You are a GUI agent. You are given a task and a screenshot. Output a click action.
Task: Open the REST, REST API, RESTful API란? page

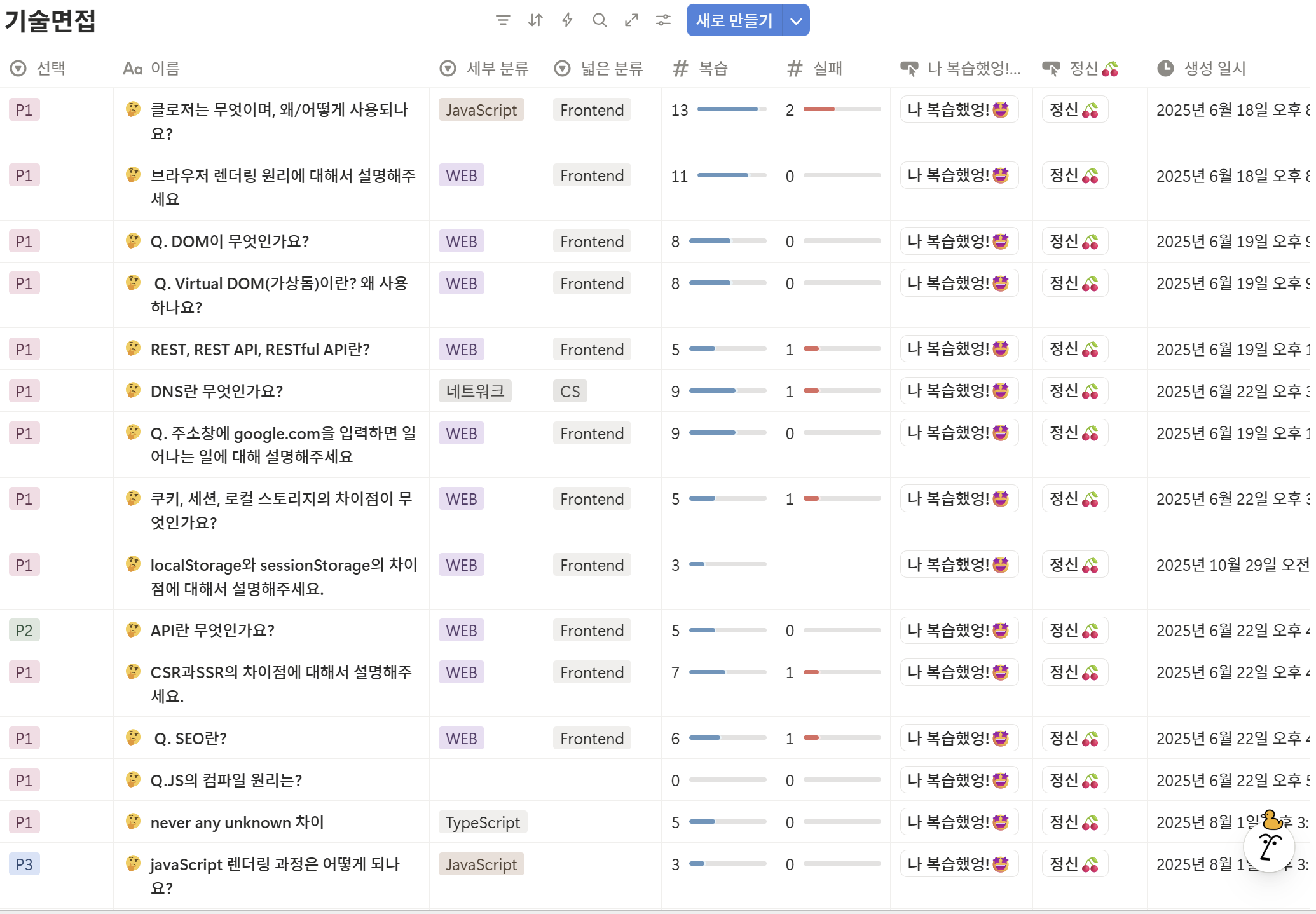[260, 349]
